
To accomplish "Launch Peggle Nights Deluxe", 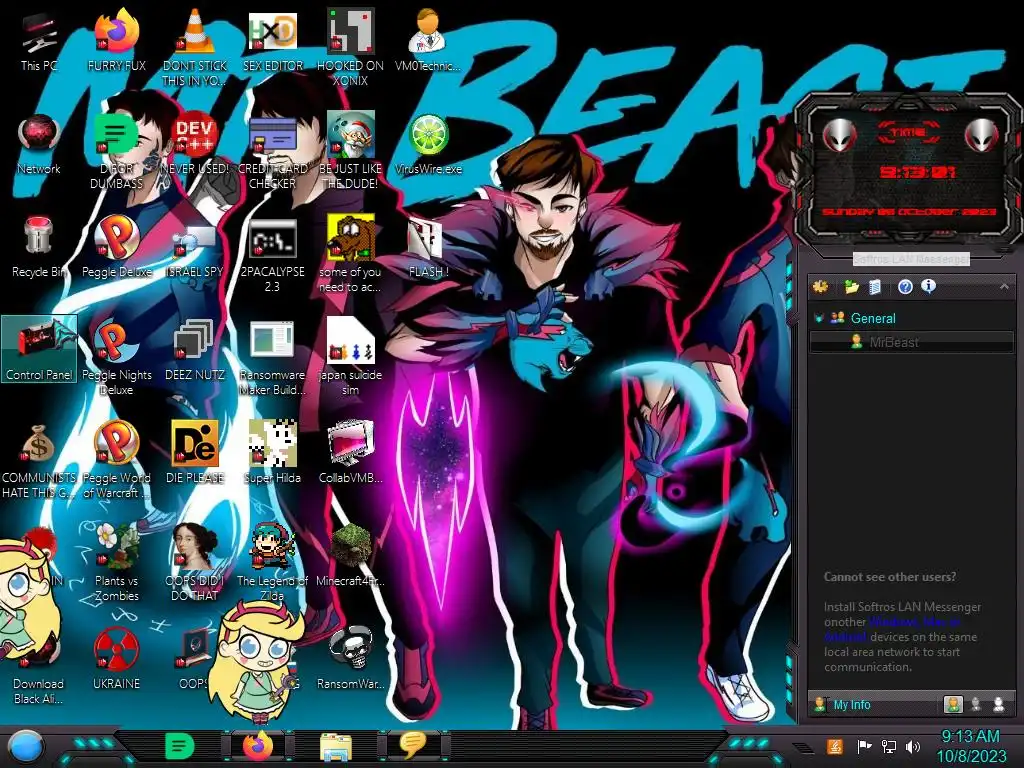I will click(x=117, y=358).
